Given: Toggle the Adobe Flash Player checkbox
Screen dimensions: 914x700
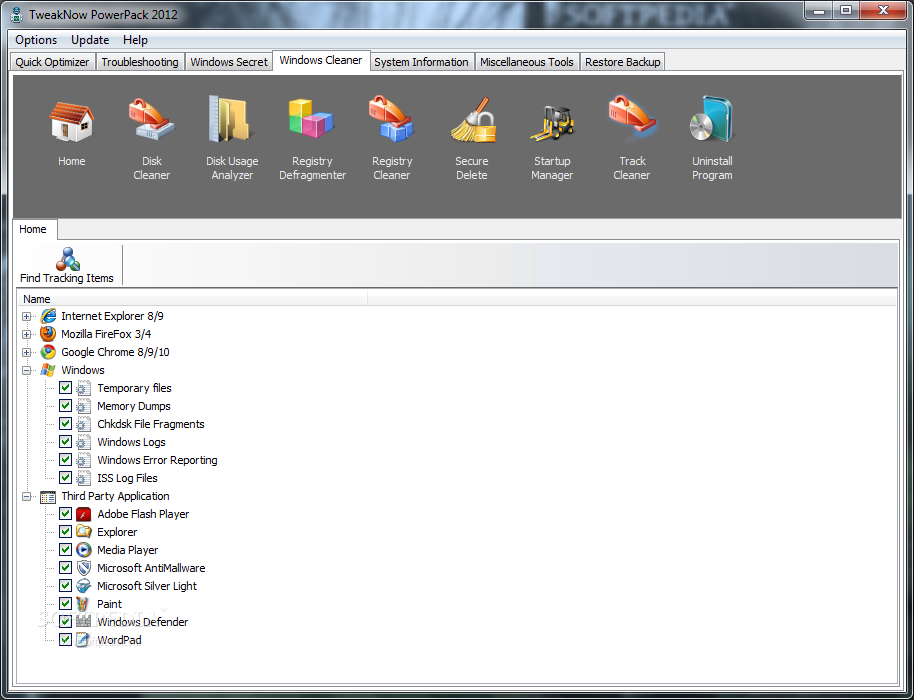Looking at the screenshot, I should pyautogui.click(x=65, y=514).
